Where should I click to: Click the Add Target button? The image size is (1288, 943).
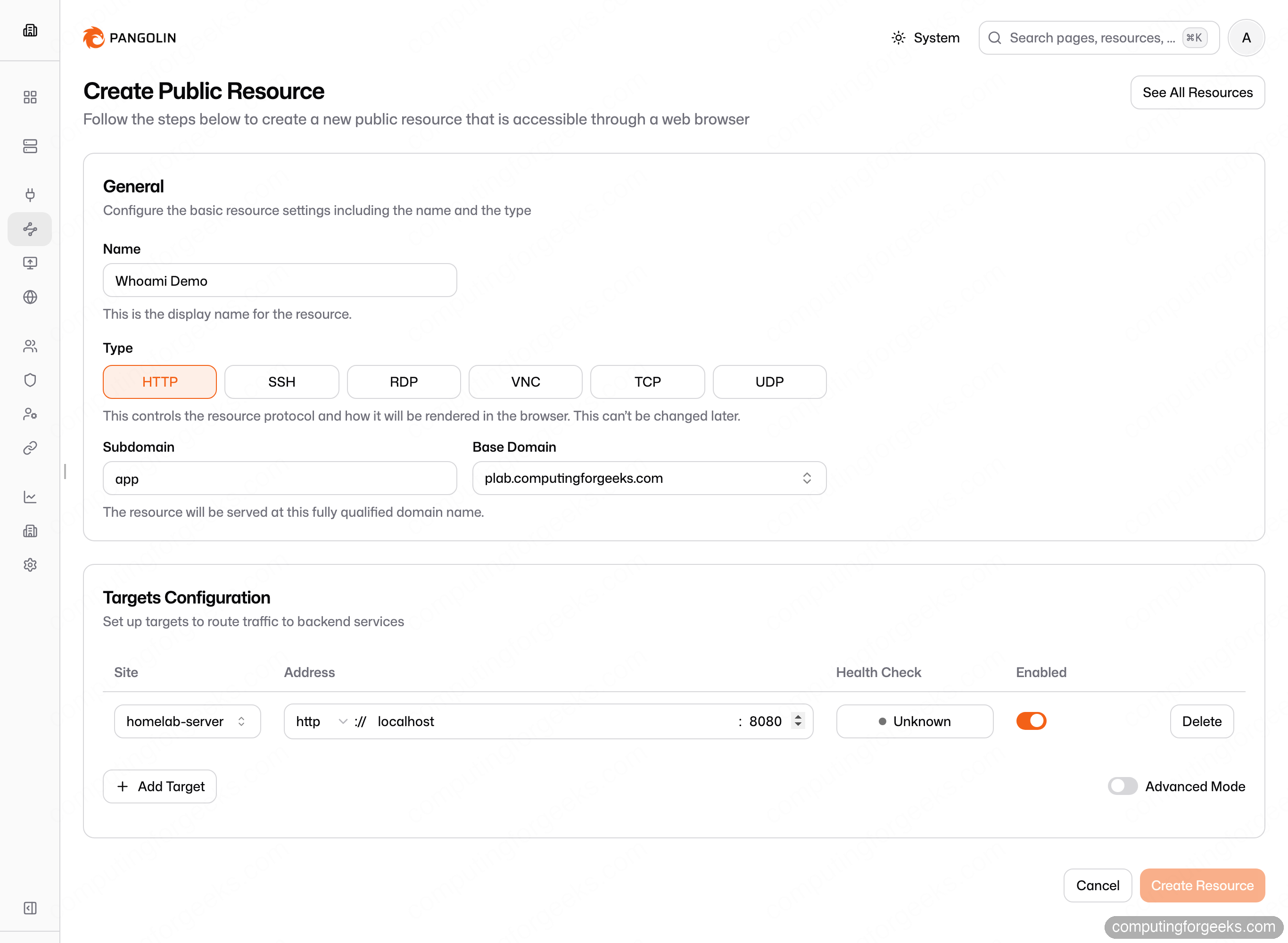tap(160, 786)
